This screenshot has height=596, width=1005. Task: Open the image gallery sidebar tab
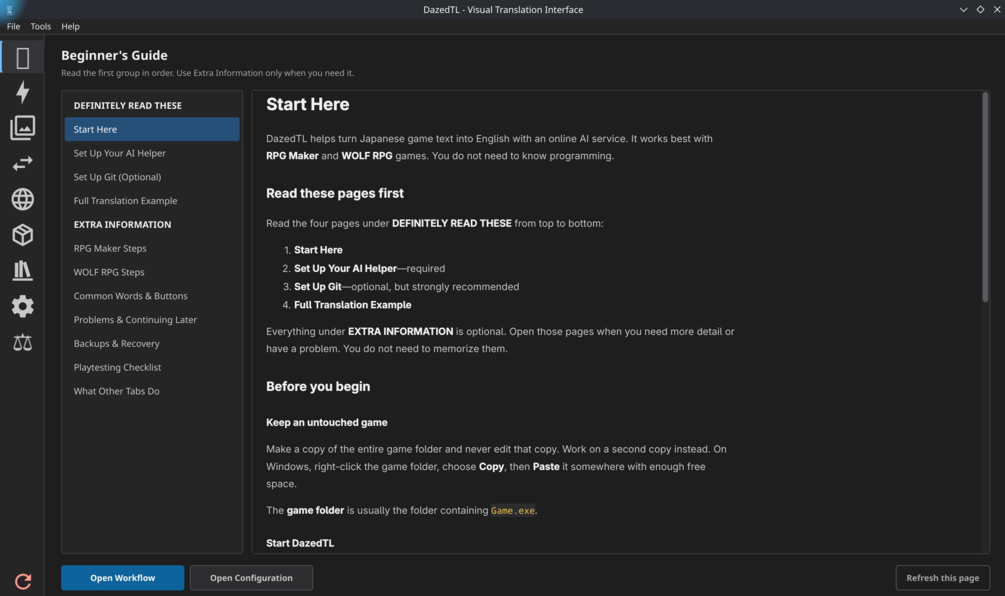[x=22, y=128]
